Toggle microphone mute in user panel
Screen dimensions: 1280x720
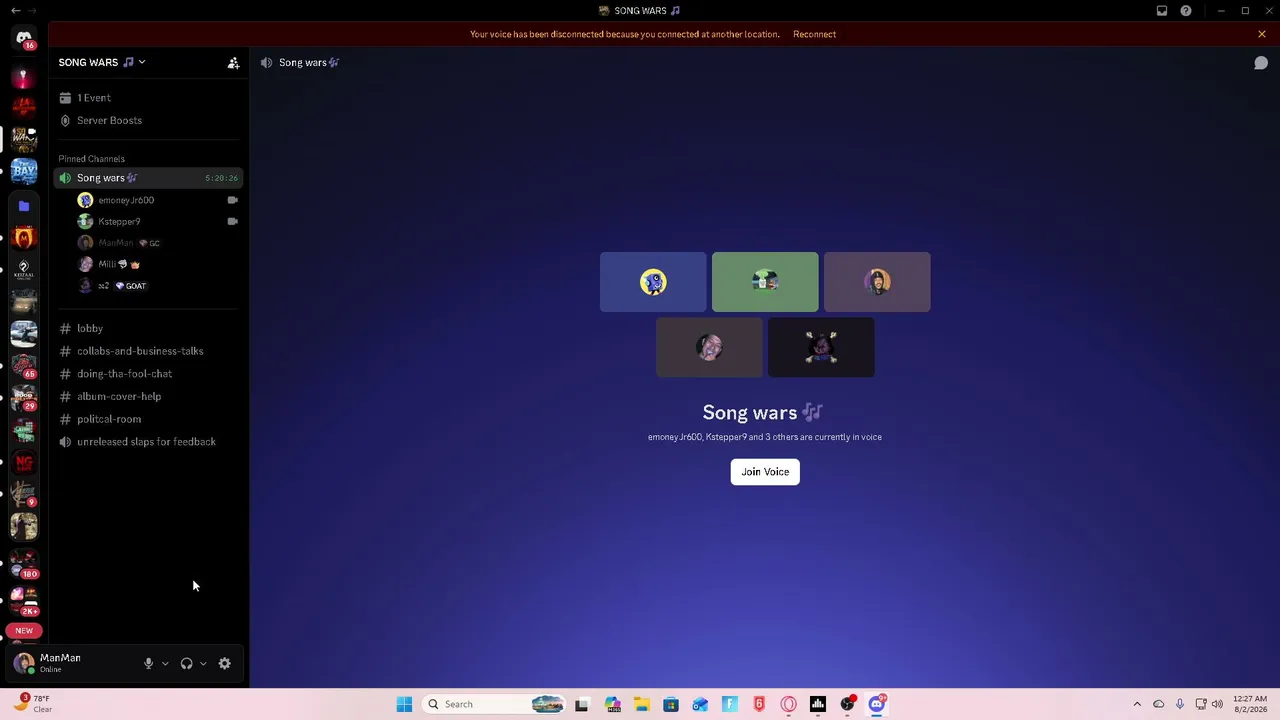[148, 664]
